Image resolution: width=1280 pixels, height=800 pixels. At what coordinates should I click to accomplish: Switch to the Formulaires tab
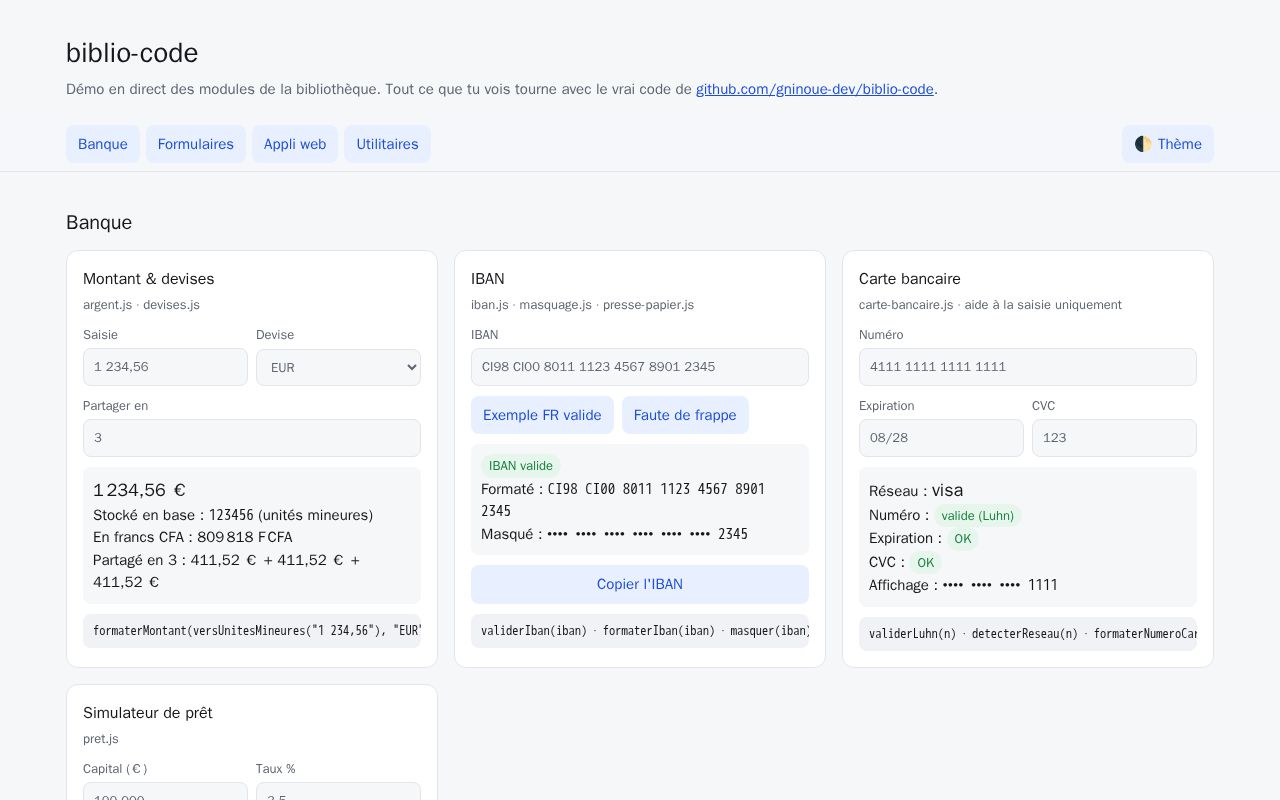(x=196, y=144)
